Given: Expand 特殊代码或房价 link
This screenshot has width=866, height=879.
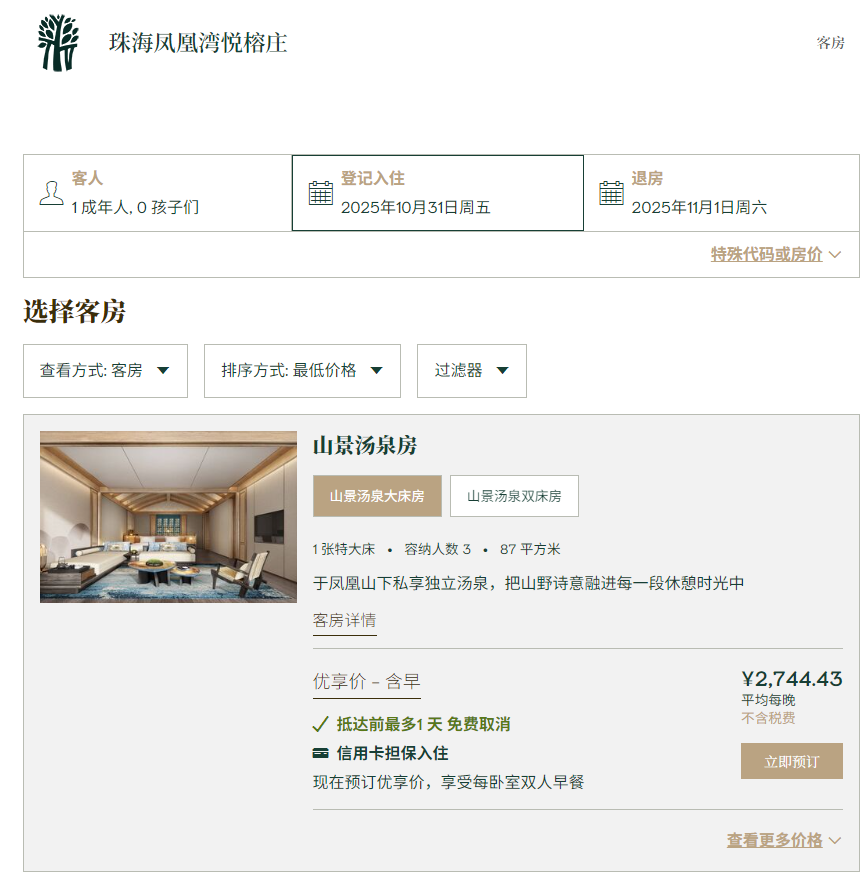Looking at the screenshot, I should pos(766,254).
